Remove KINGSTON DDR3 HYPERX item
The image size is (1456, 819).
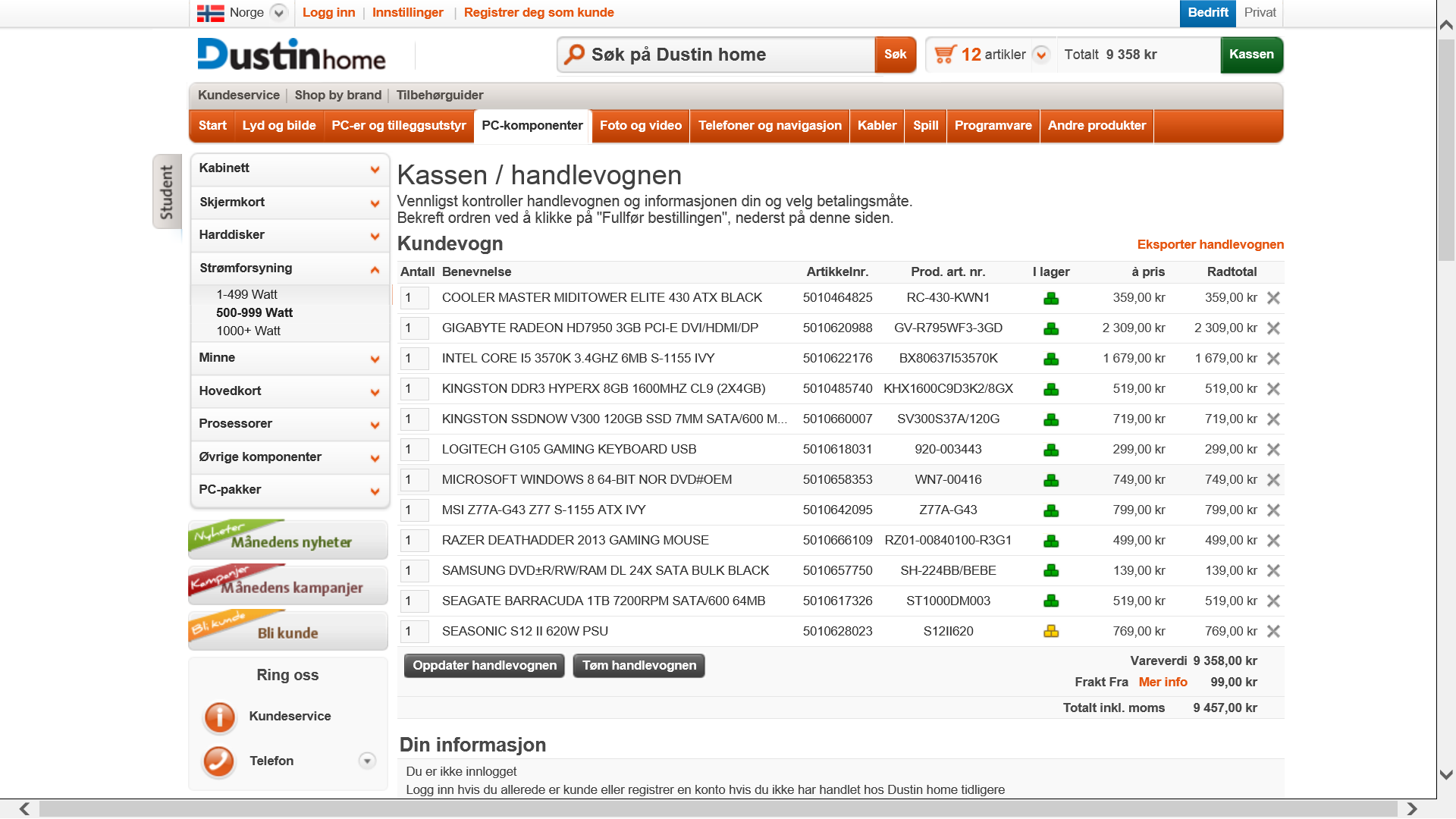(x=1274, y=389)
